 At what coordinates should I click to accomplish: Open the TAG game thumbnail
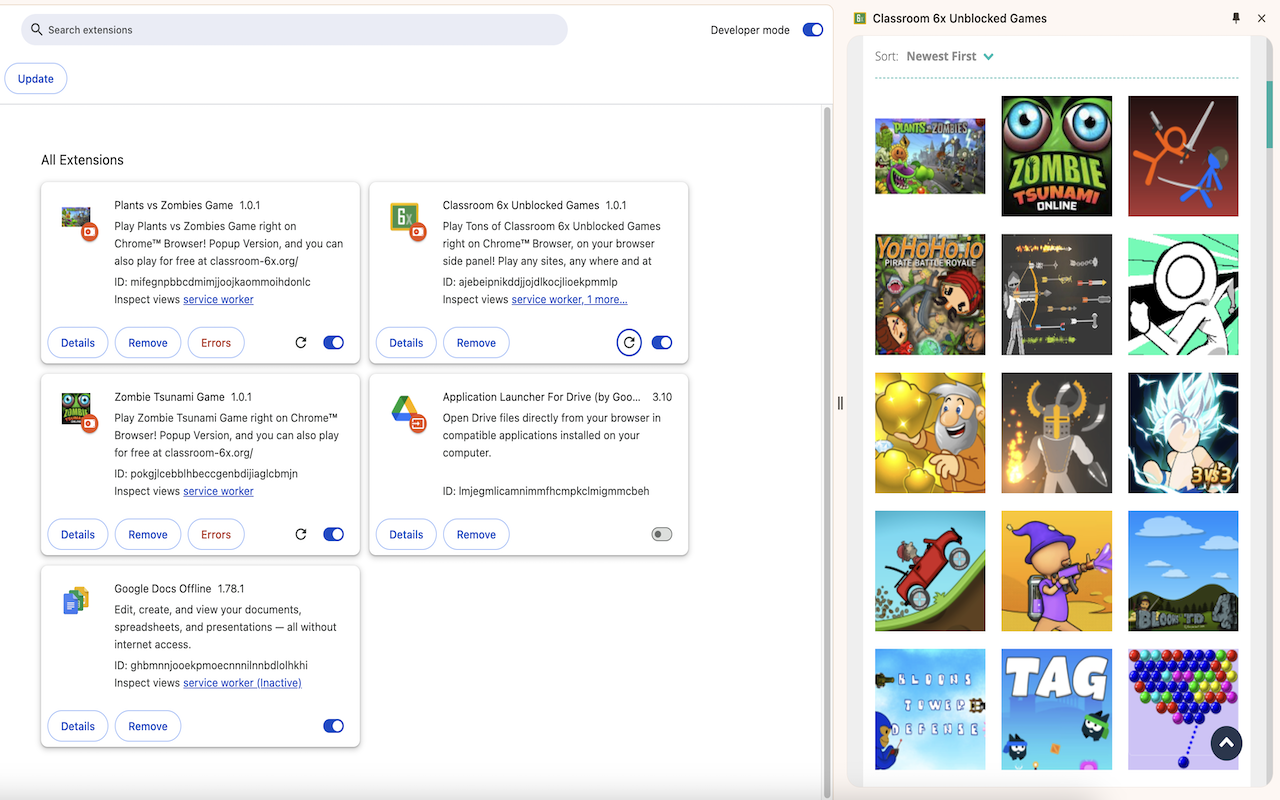(x=1057, y=709)
